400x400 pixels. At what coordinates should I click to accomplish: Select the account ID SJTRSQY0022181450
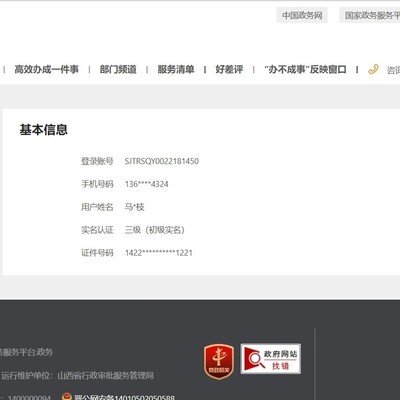pos(162,161)
